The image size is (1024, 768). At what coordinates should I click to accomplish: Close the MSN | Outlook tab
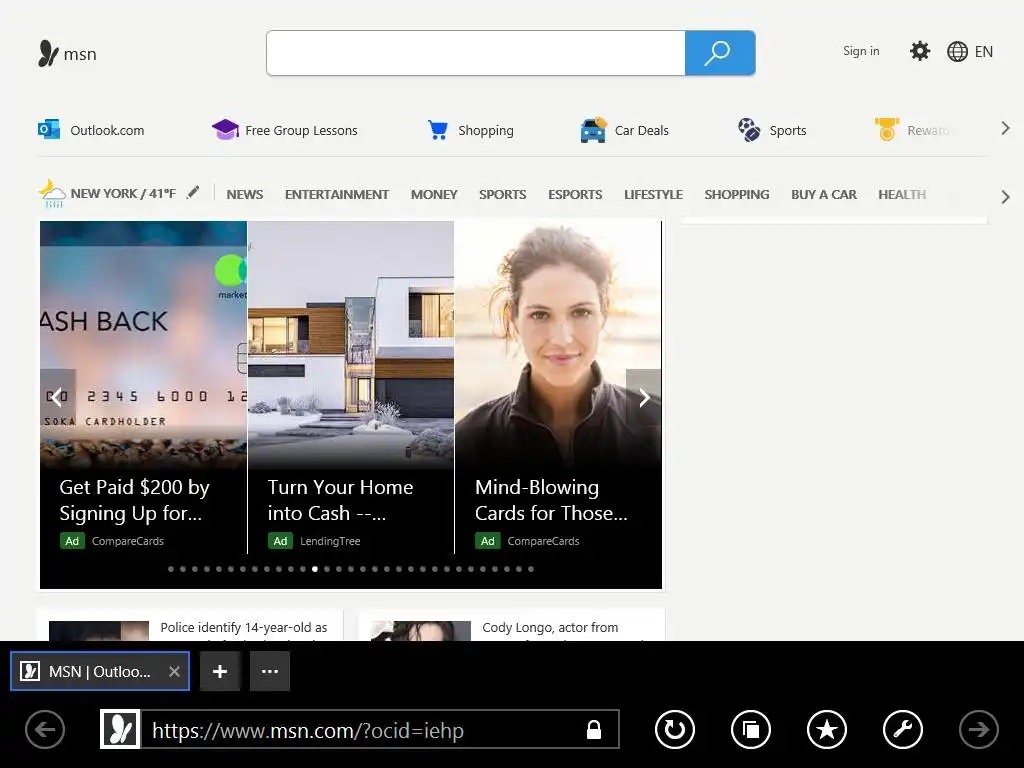(174, 671)
